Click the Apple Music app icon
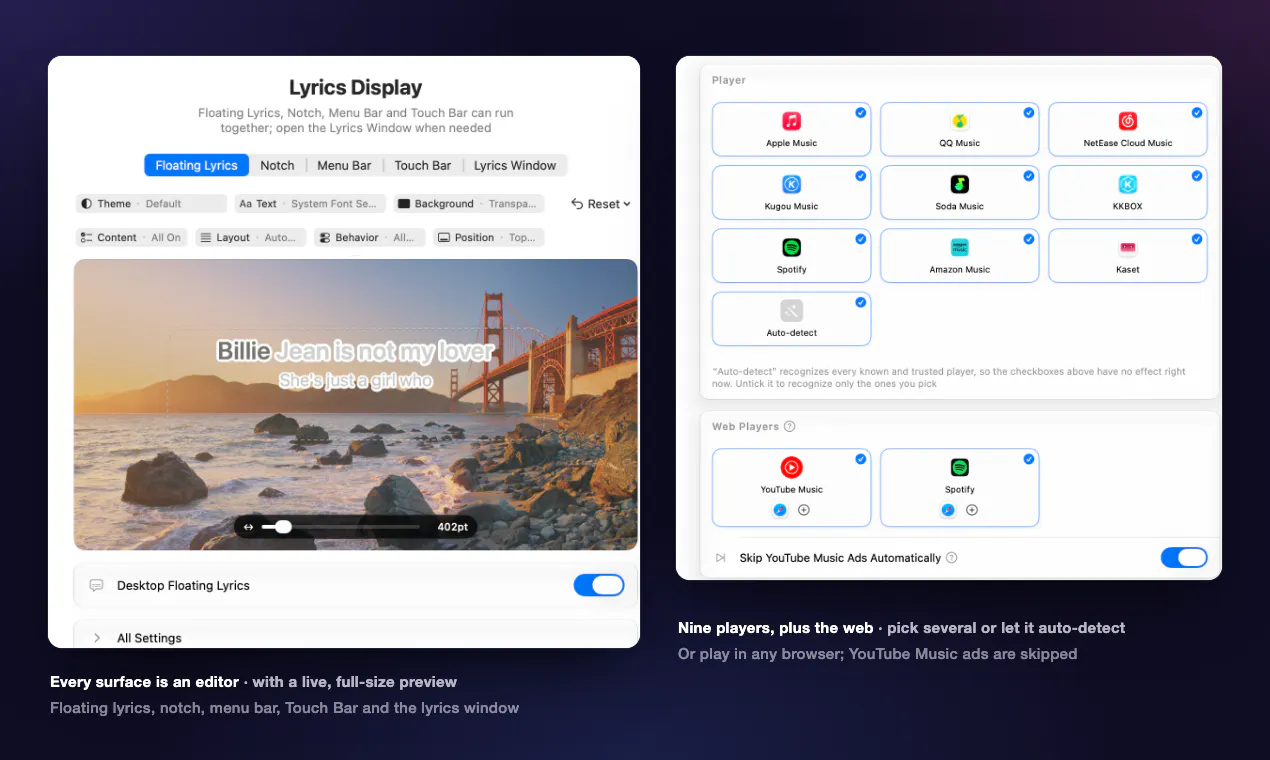Viewport: 1270px width, 760px height. pos(791,121)
